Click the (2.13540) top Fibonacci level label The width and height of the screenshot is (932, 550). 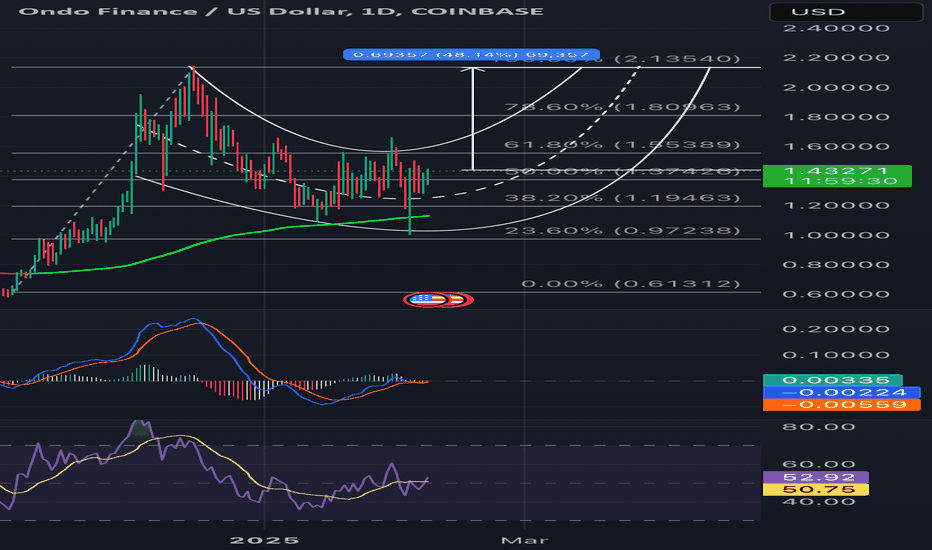click(677, 58)
